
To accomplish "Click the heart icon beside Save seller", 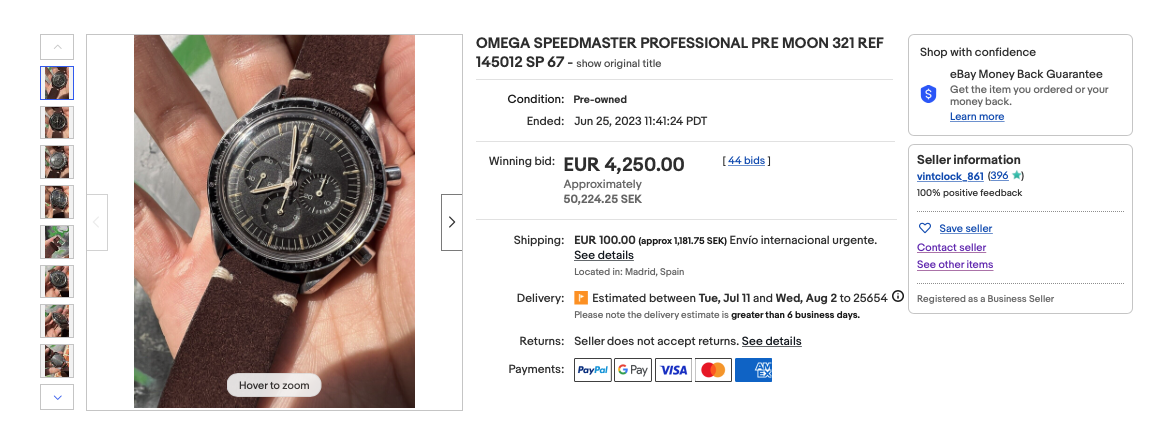I will click(x=924, y=229).
